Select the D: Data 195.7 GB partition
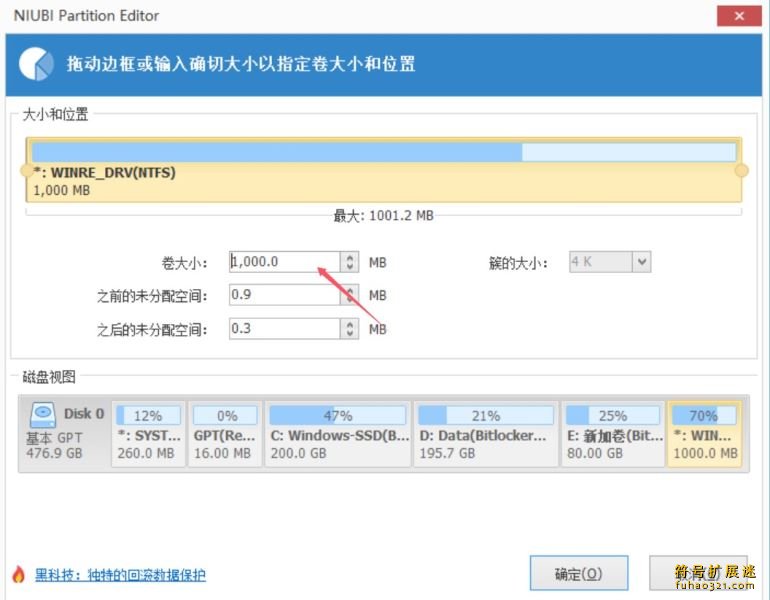This screenshot has width=770, height=600. tap(486, 434)
